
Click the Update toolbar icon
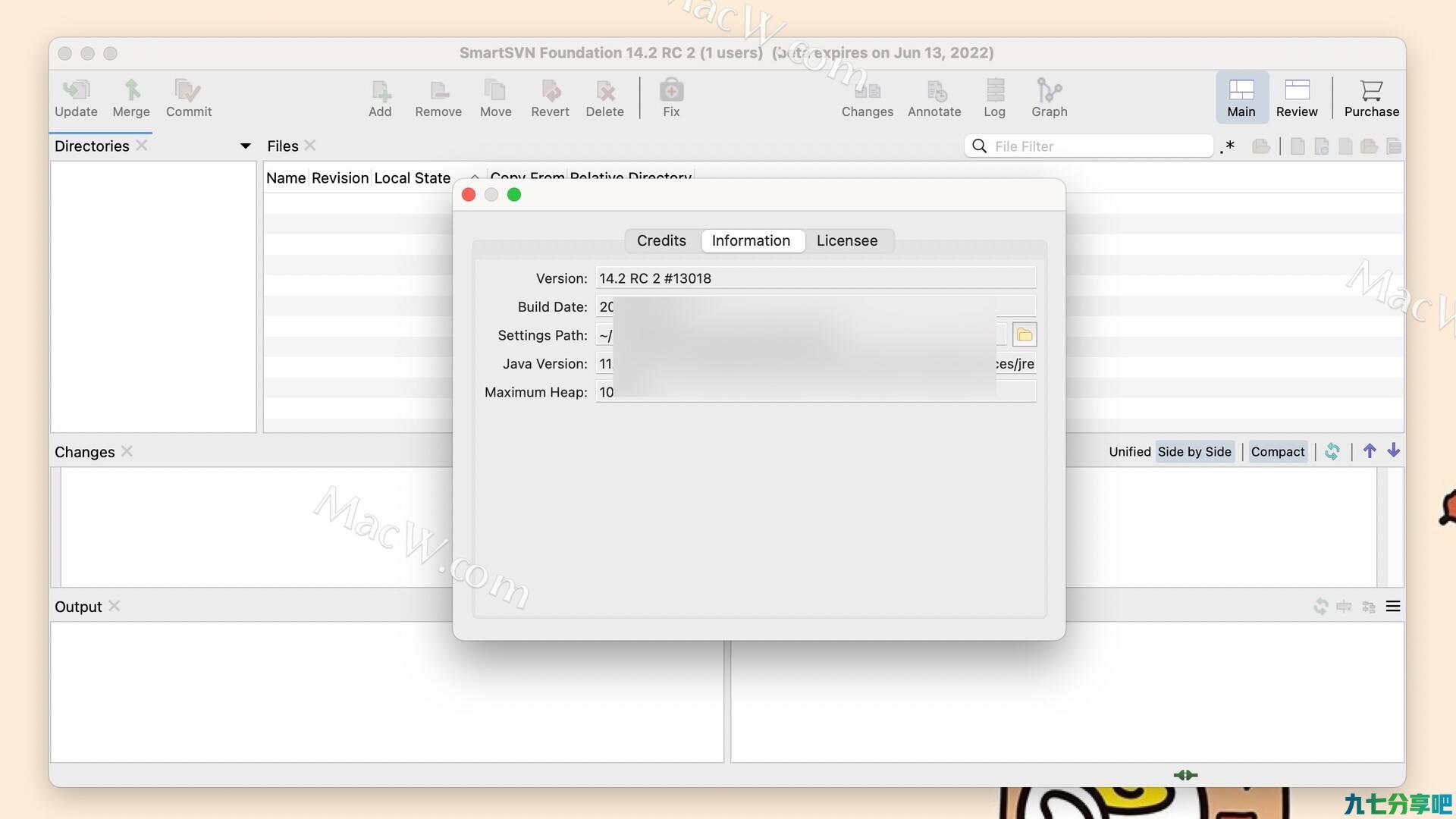pos(76,99)
